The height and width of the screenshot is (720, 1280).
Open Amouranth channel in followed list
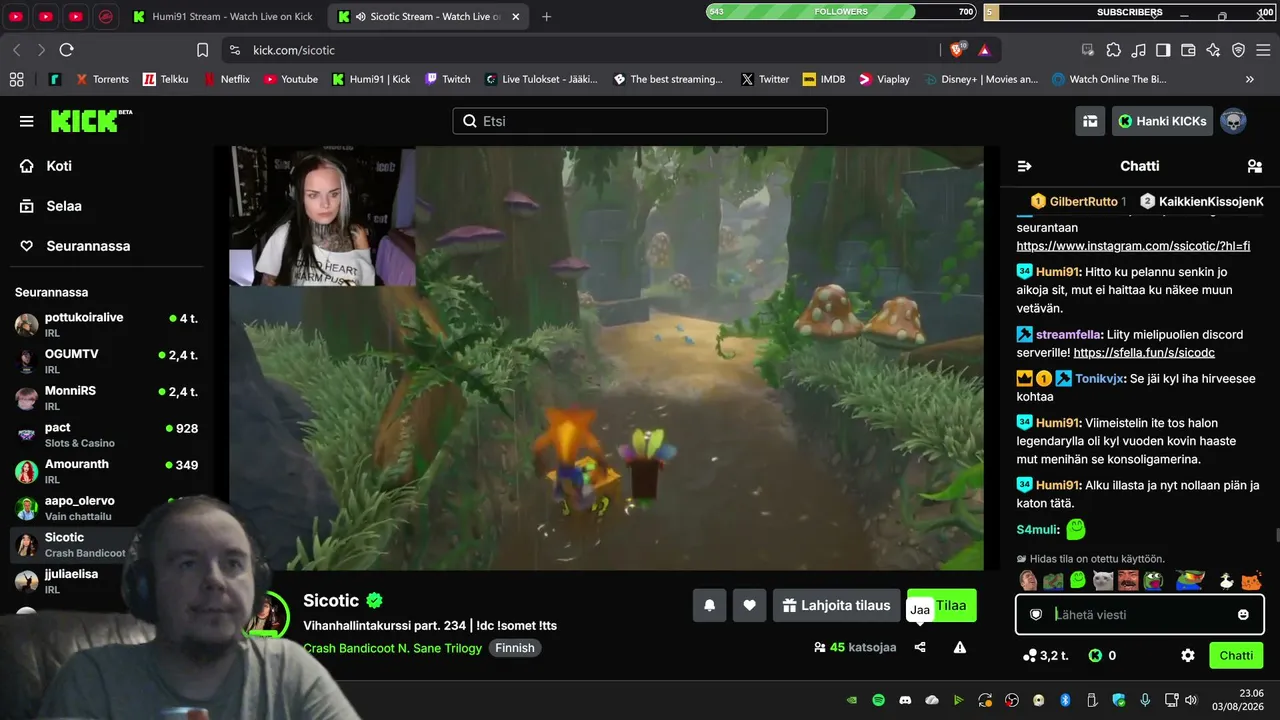point(106,471)
